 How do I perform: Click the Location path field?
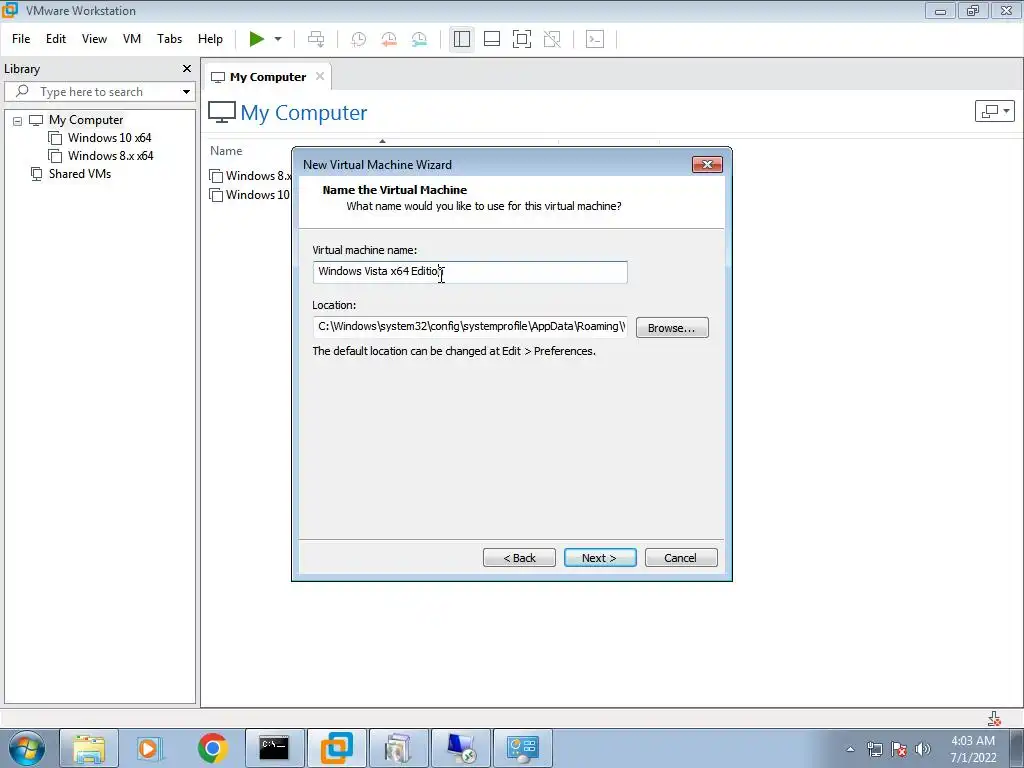click(x=470, y=327)
